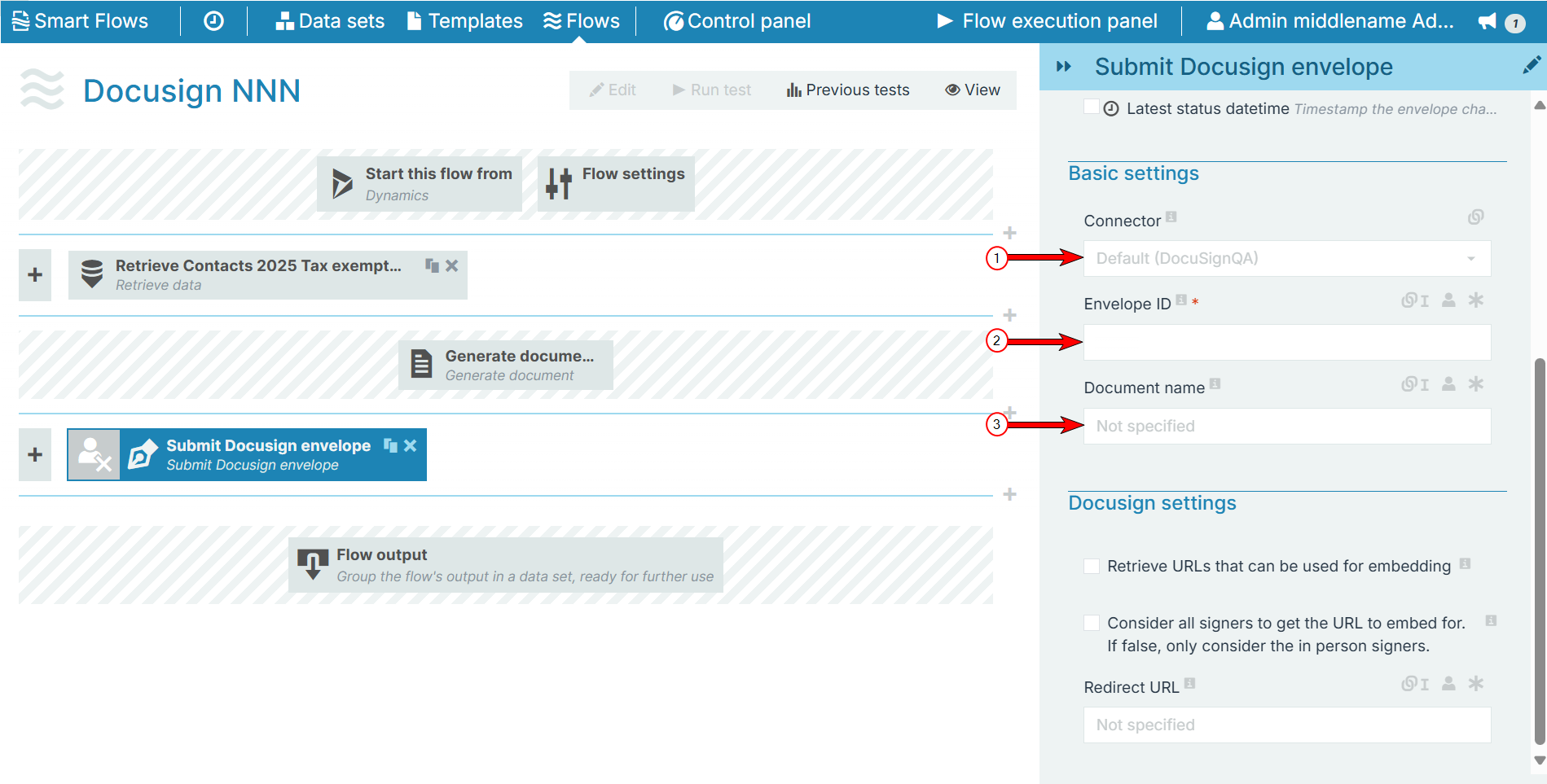
Task: Open Flow settings
Action: click(615, 183)
